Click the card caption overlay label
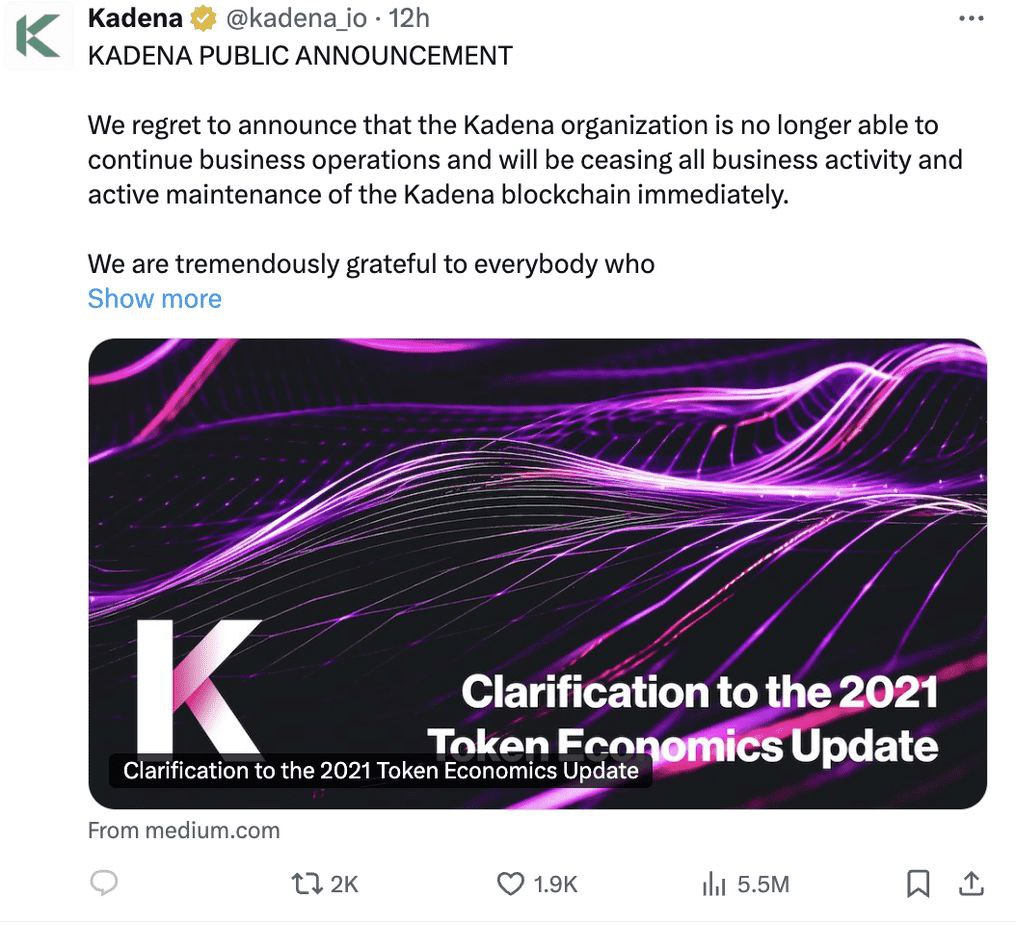 [380, 770]
